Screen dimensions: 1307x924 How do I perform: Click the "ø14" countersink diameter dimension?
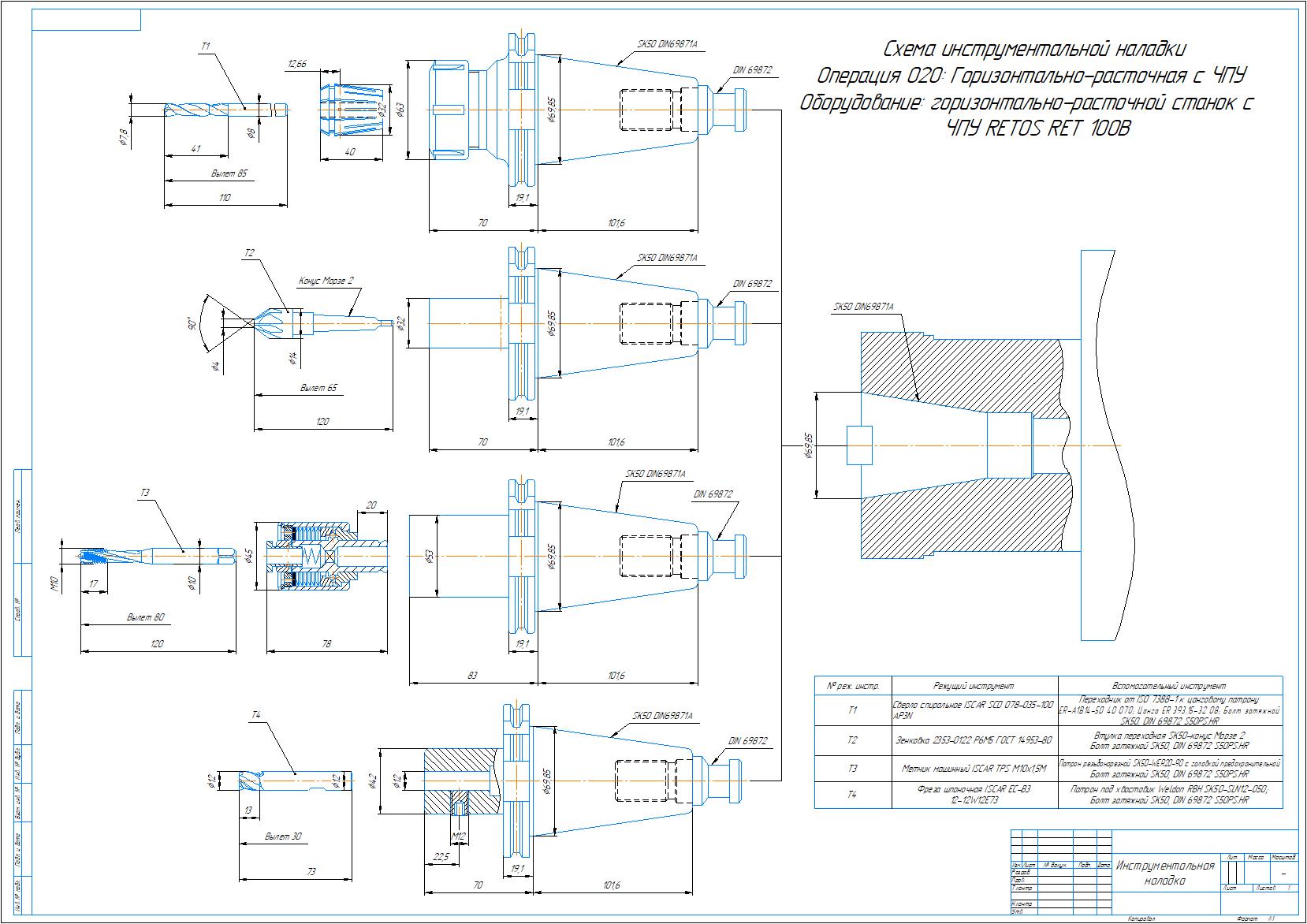tap(292, 358)
